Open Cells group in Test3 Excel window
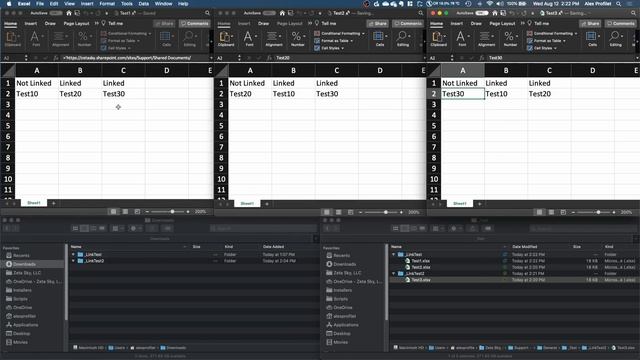Viewport: 640px width, 360px height. 592,39
